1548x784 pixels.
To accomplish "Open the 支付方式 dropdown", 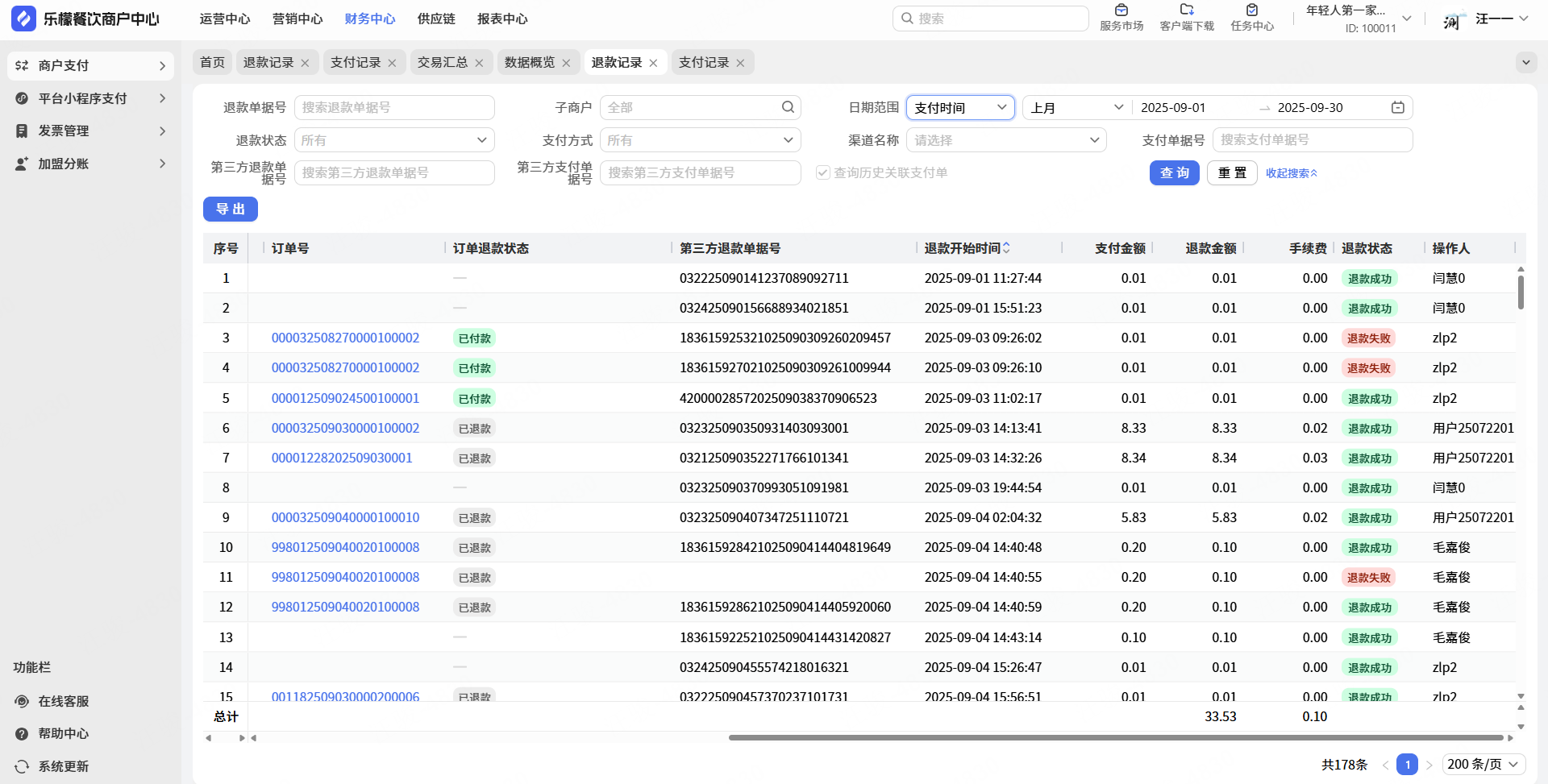I will pos(700,140).
